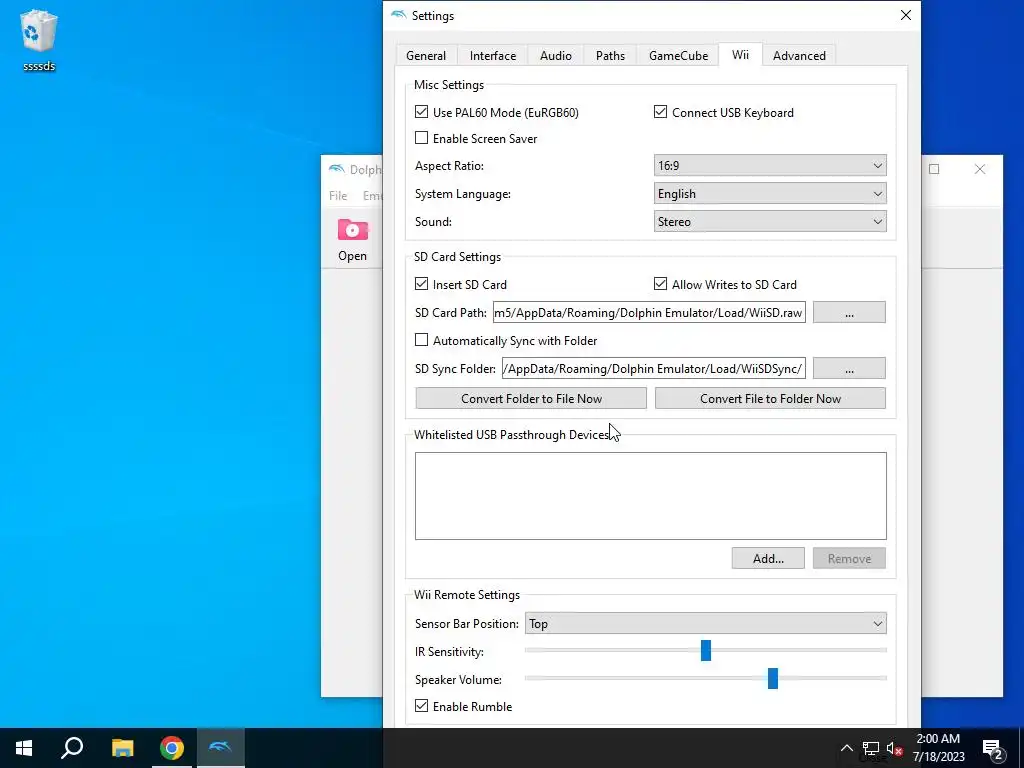Open the System Language dropdown
The image size is (1024, 768).
click(x=770, y=193)
